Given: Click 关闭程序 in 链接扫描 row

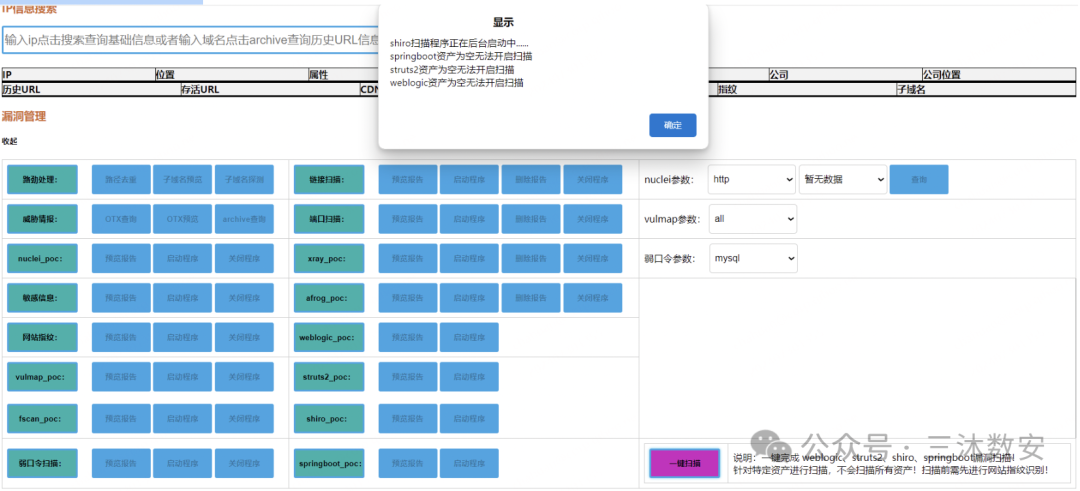Looking at the screenshot, I should pyautogui.click(x=592, y=179).
